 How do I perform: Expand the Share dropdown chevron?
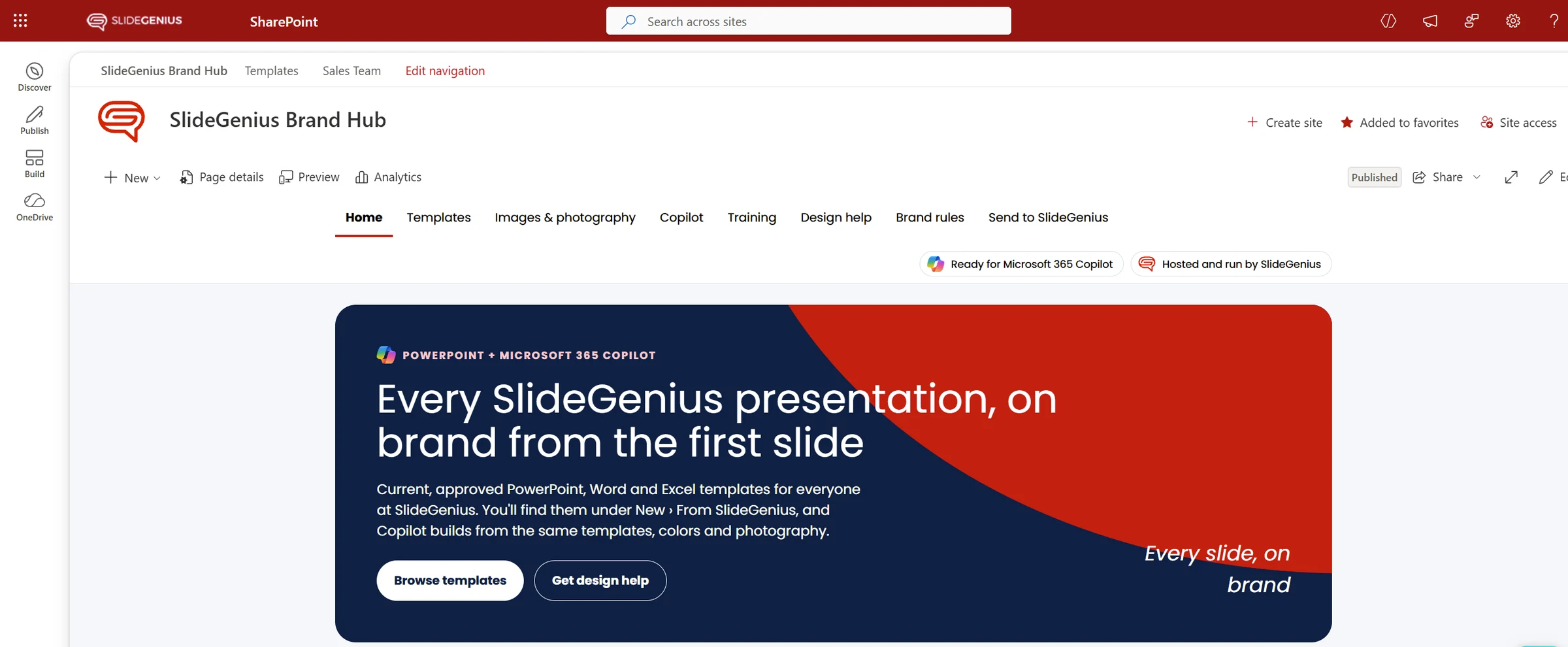(x=1477, y=177)
